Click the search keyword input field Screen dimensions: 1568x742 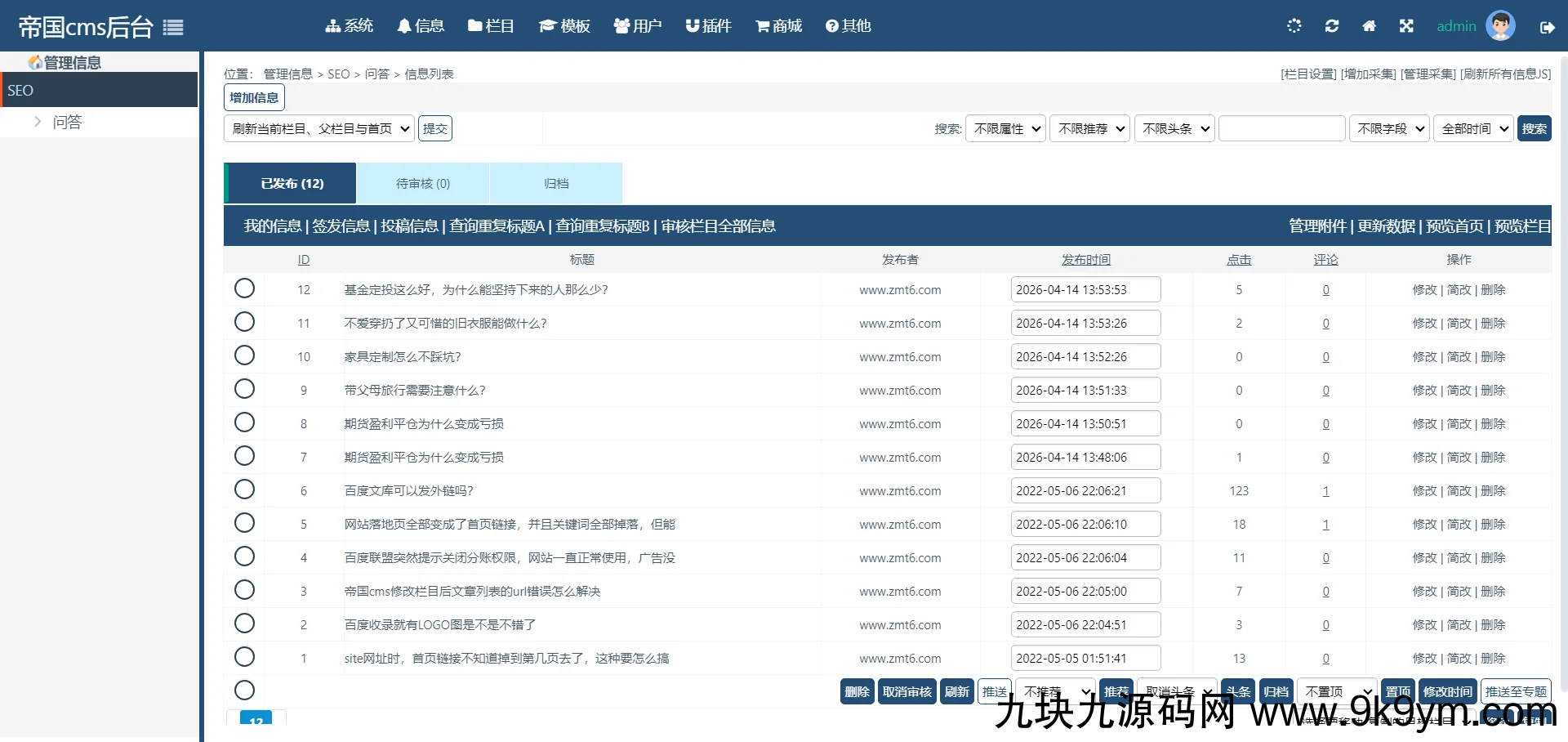coord(1281,129)
